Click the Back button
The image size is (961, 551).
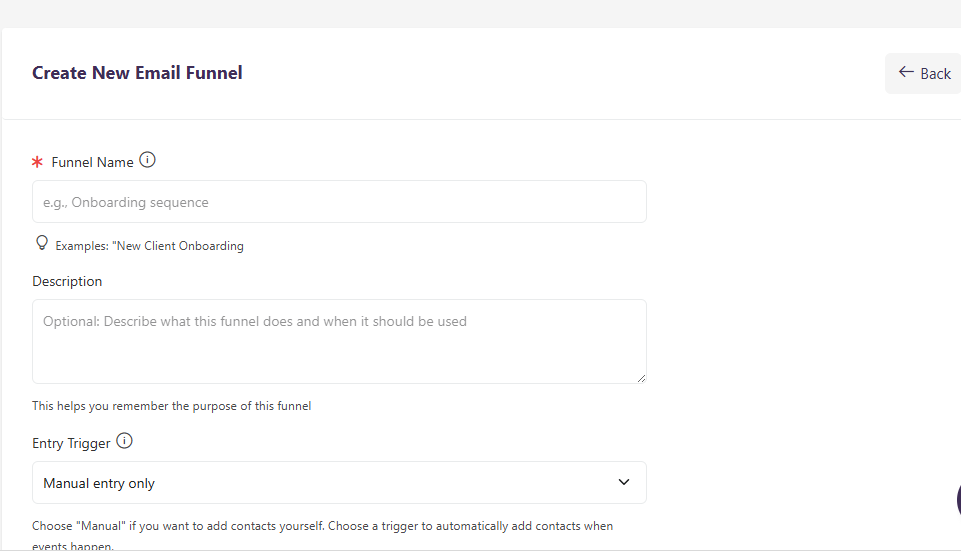tap(923, 73)
